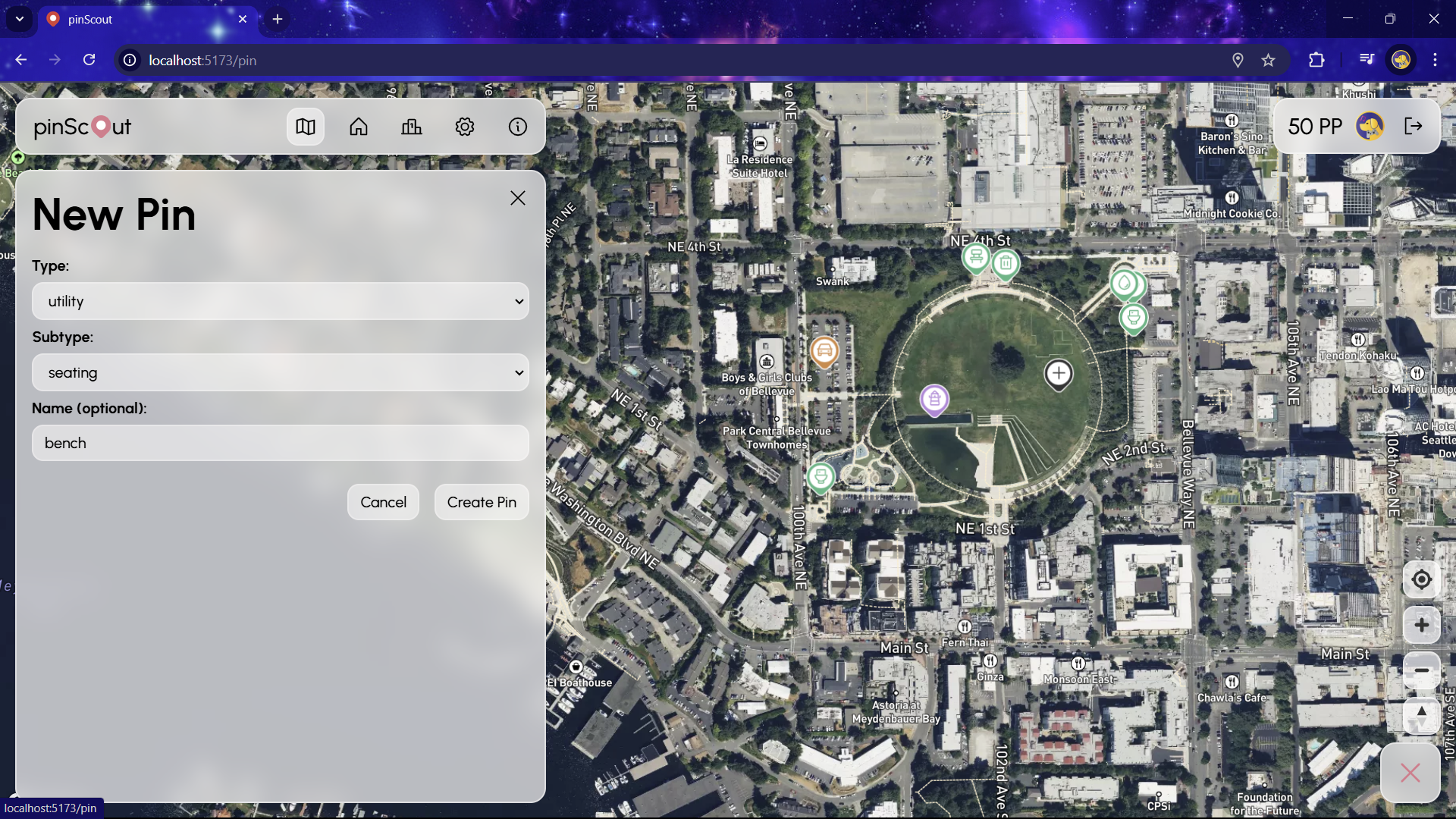Open settings gear in pinScout header
1456x819 pixels.
(x=465, y=127)
